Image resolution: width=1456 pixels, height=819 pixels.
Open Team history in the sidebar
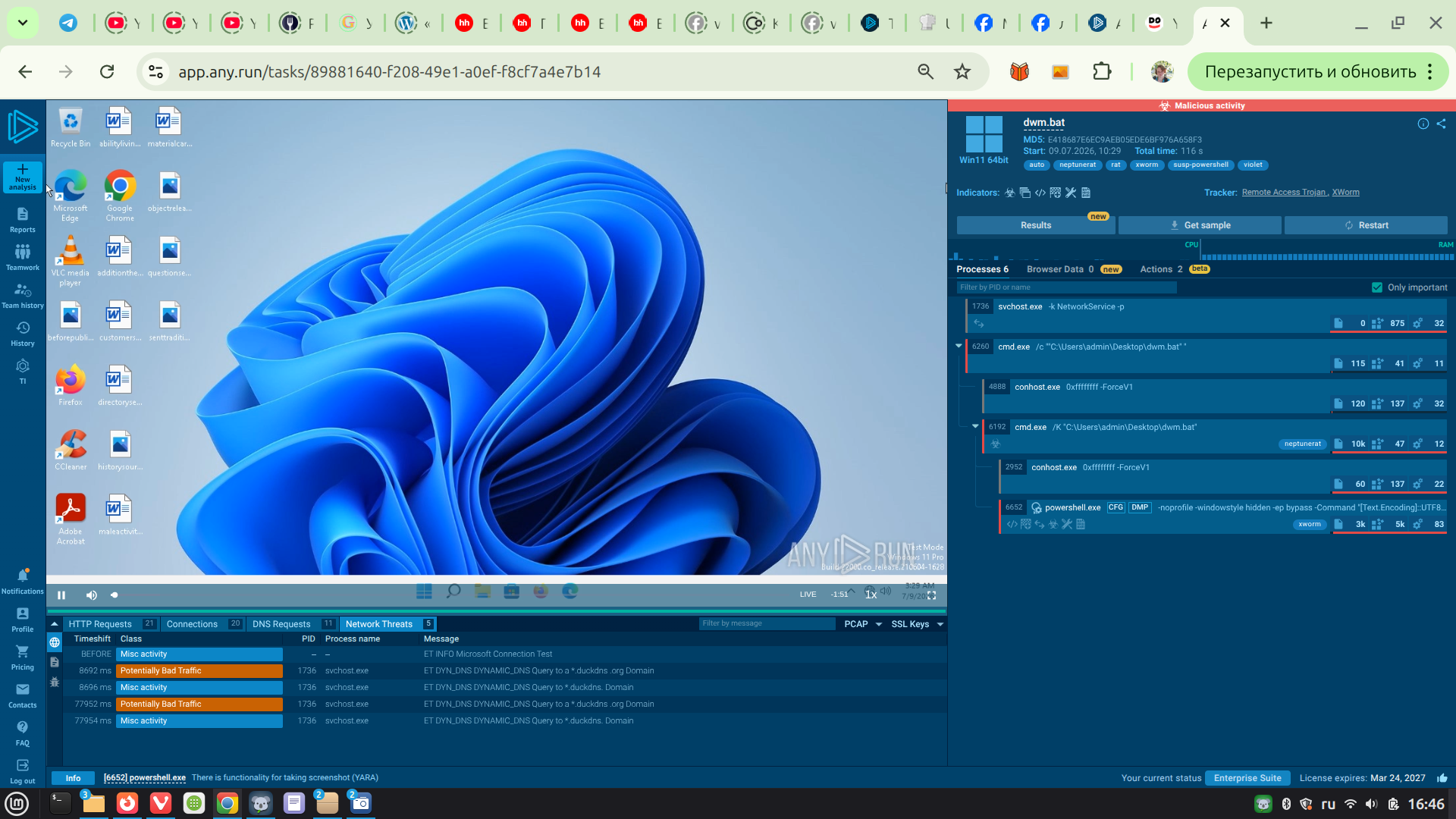(x=23, y=296)
